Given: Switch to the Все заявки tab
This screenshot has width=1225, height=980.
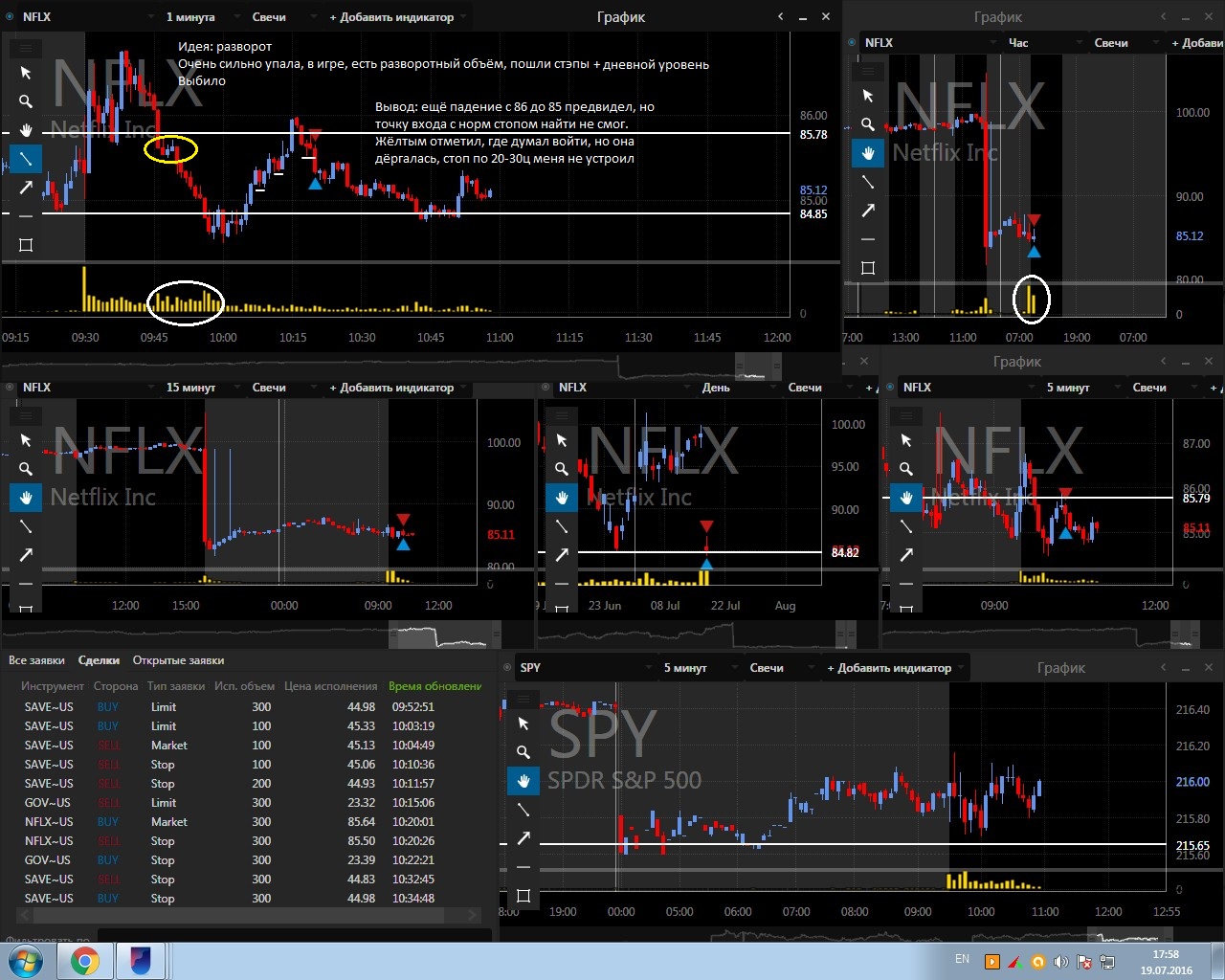Looking at the screenshot, I should point(36,660).
